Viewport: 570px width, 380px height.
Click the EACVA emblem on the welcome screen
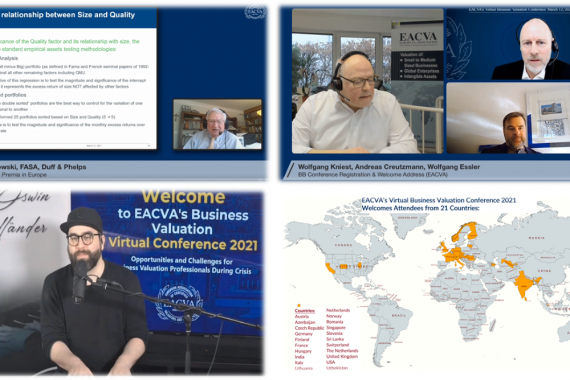tap(178, 303)
